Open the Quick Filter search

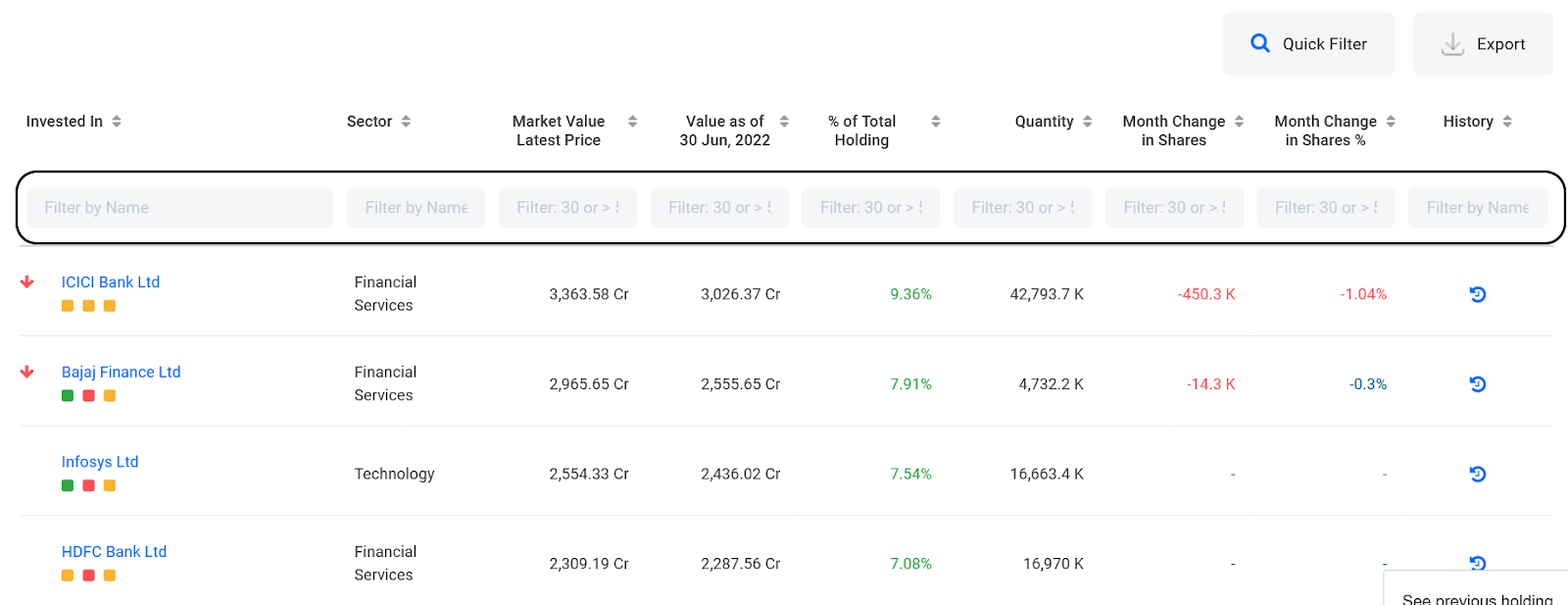coord(1308,44)
